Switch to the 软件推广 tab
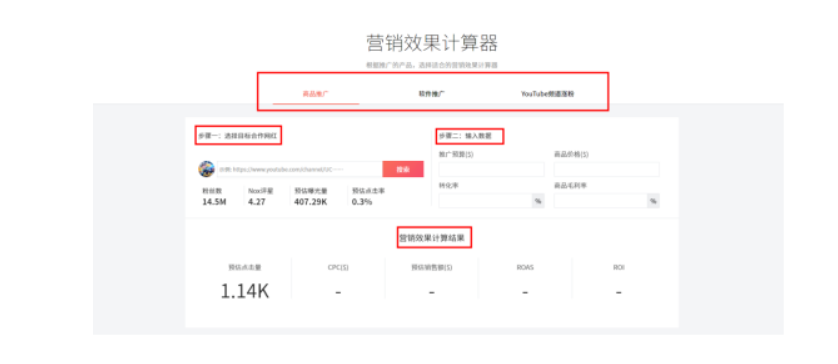 [432, 94]
